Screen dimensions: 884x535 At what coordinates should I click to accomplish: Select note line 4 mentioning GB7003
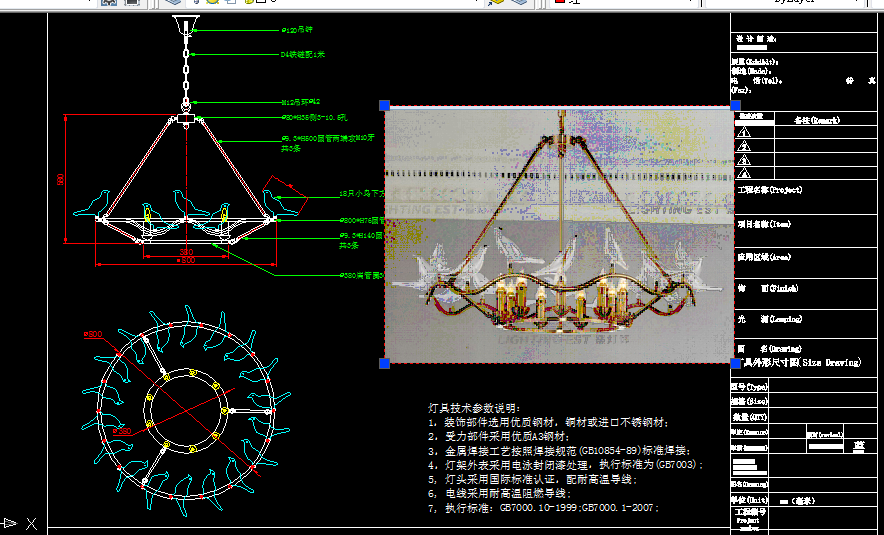tap(566, 465)
